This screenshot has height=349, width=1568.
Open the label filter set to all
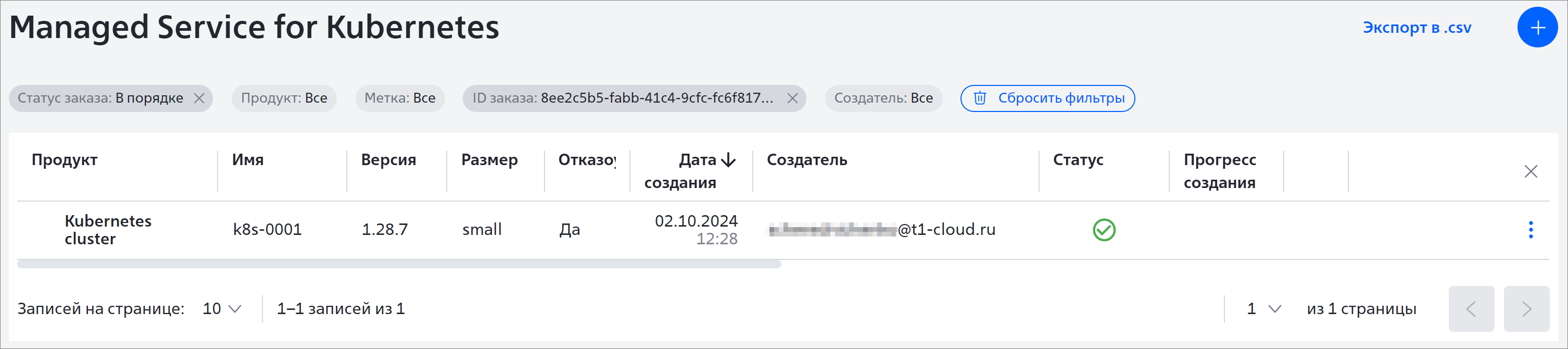pos(400,98)
